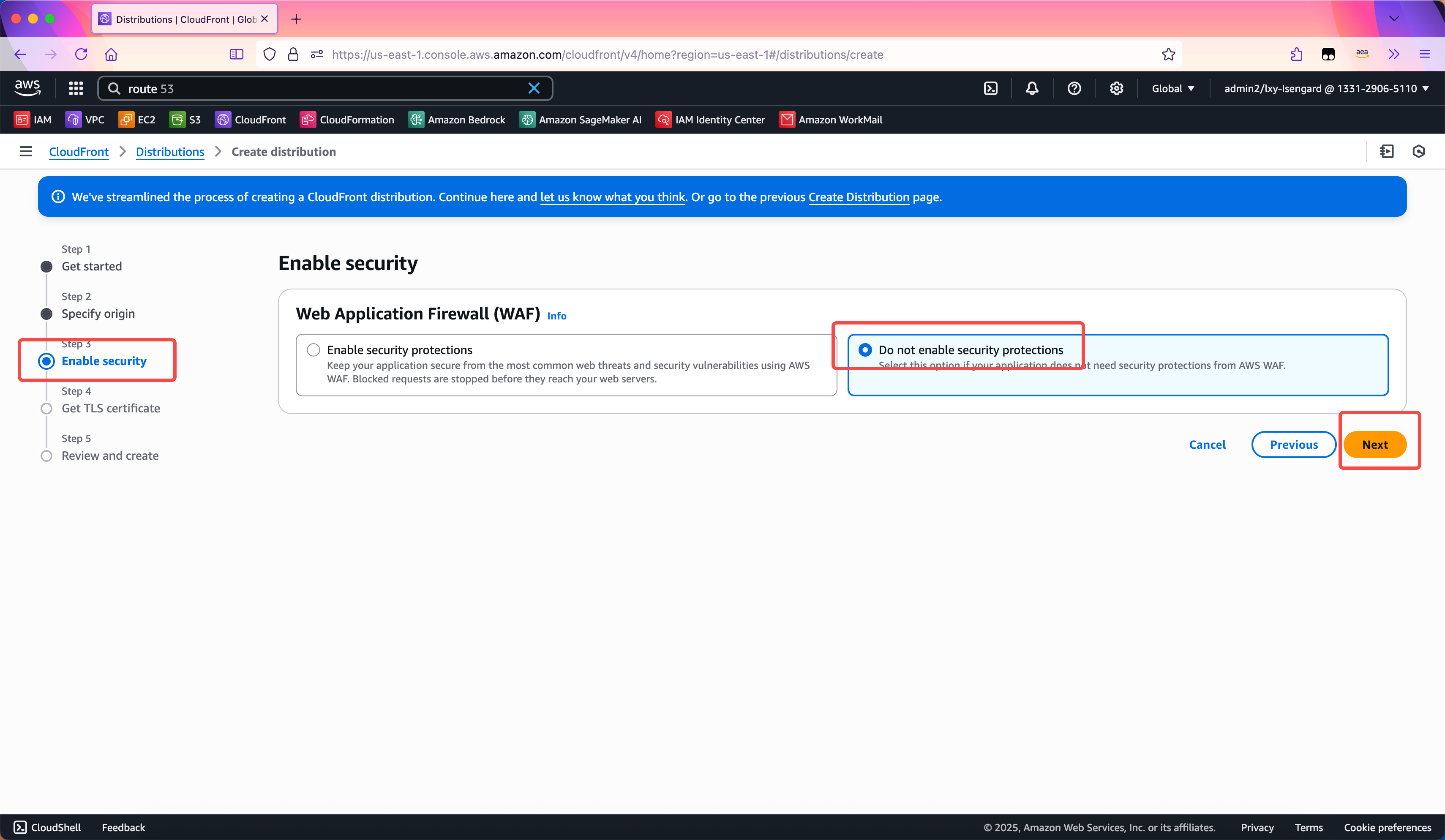The image size is (1445, 840).
Task: Open the Amazon Bedrock shortcut
Action: coord(456,120)
